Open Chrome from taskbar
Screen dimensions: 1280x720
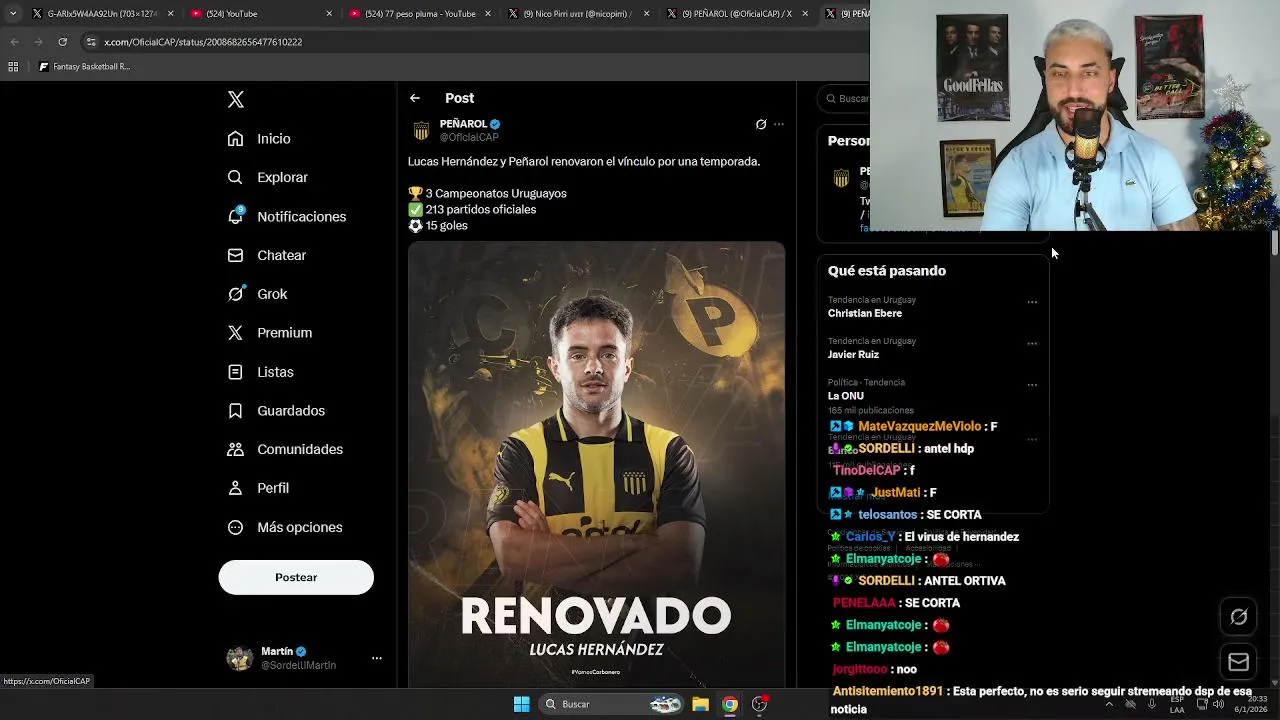tap(730, 704)
